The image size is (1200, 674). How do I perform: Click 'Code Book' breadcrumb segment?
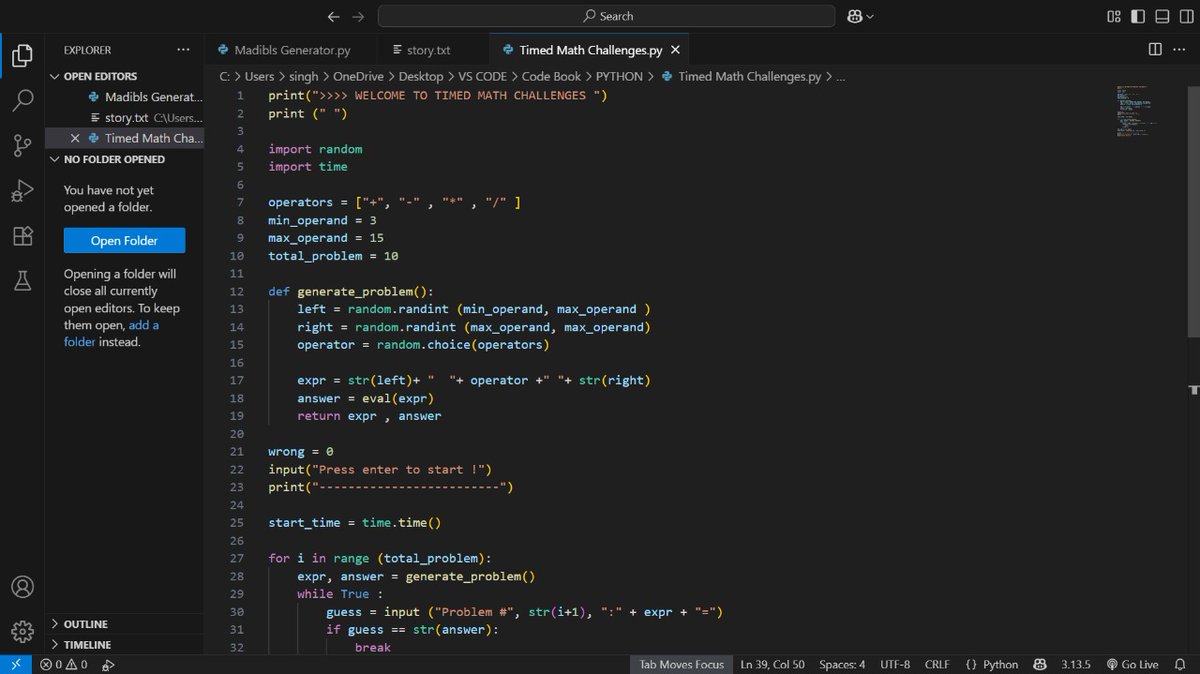point(553,76)
